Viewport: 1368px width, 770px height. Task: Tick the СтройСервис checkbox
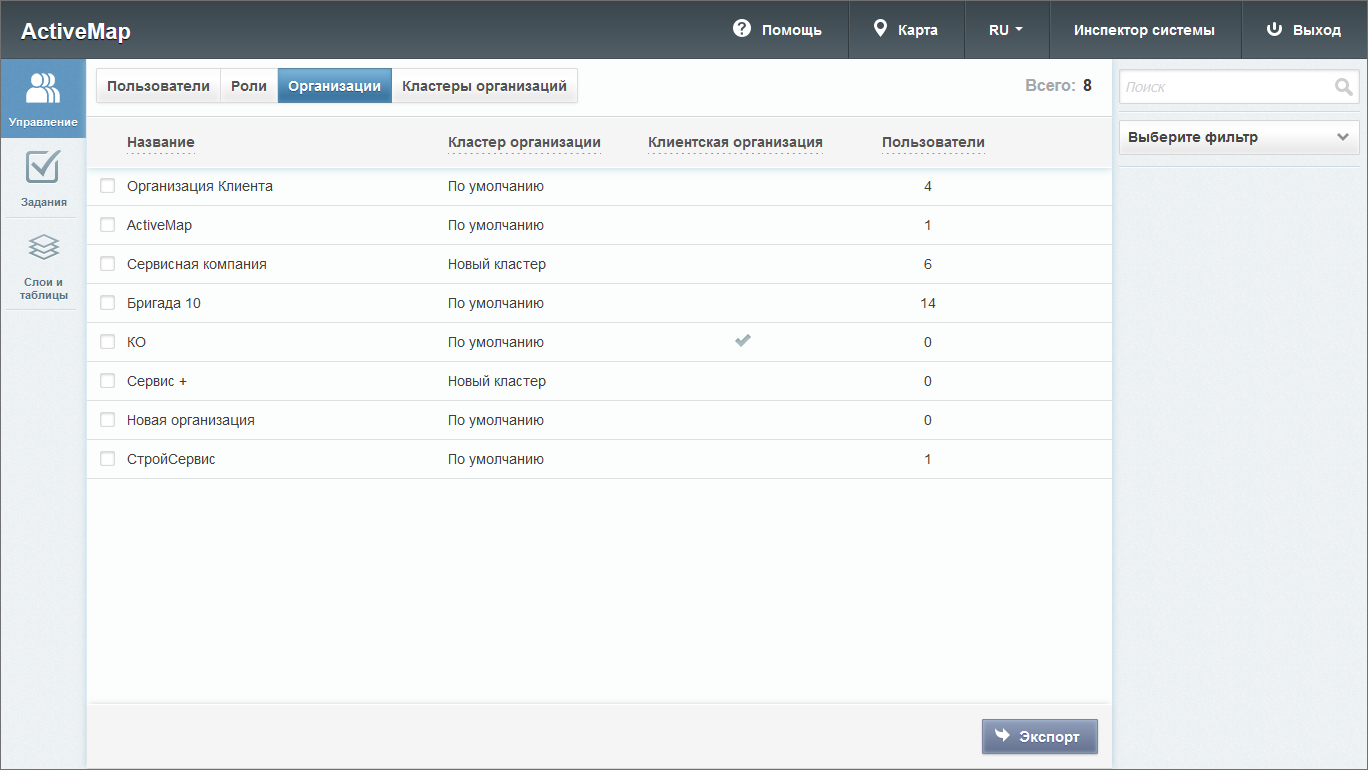108,459
